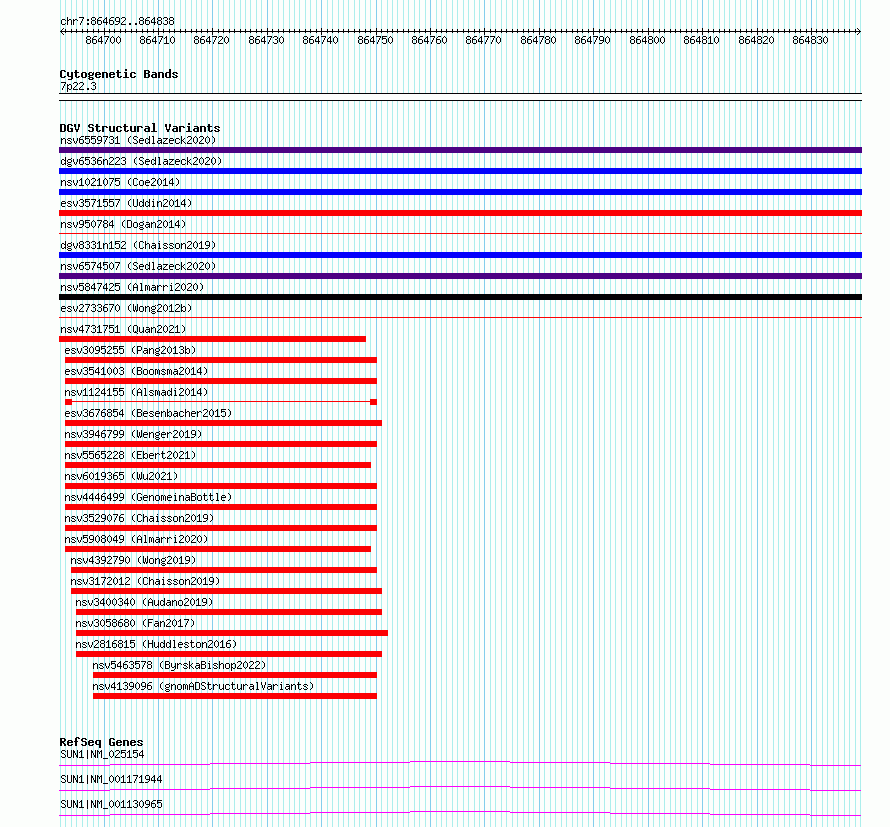The width and height of the screenshot is (890, 827).
Task: Click the dark purple bar under nsv6559731
Action: [x=460, y=150]
